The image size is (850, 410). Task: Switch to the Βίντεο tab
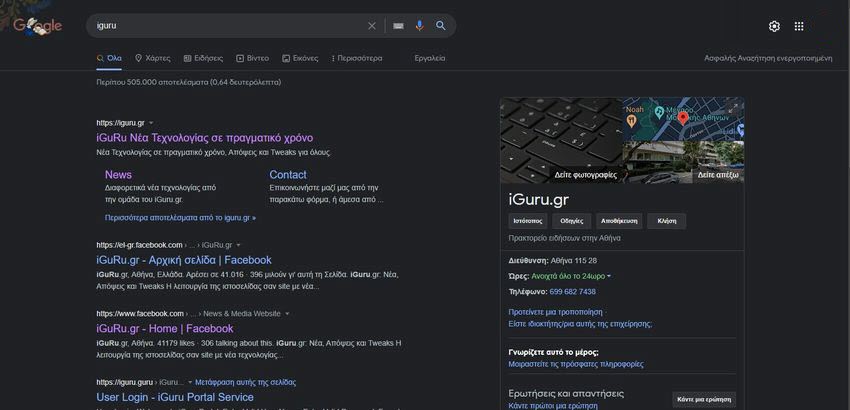(253, 58)
